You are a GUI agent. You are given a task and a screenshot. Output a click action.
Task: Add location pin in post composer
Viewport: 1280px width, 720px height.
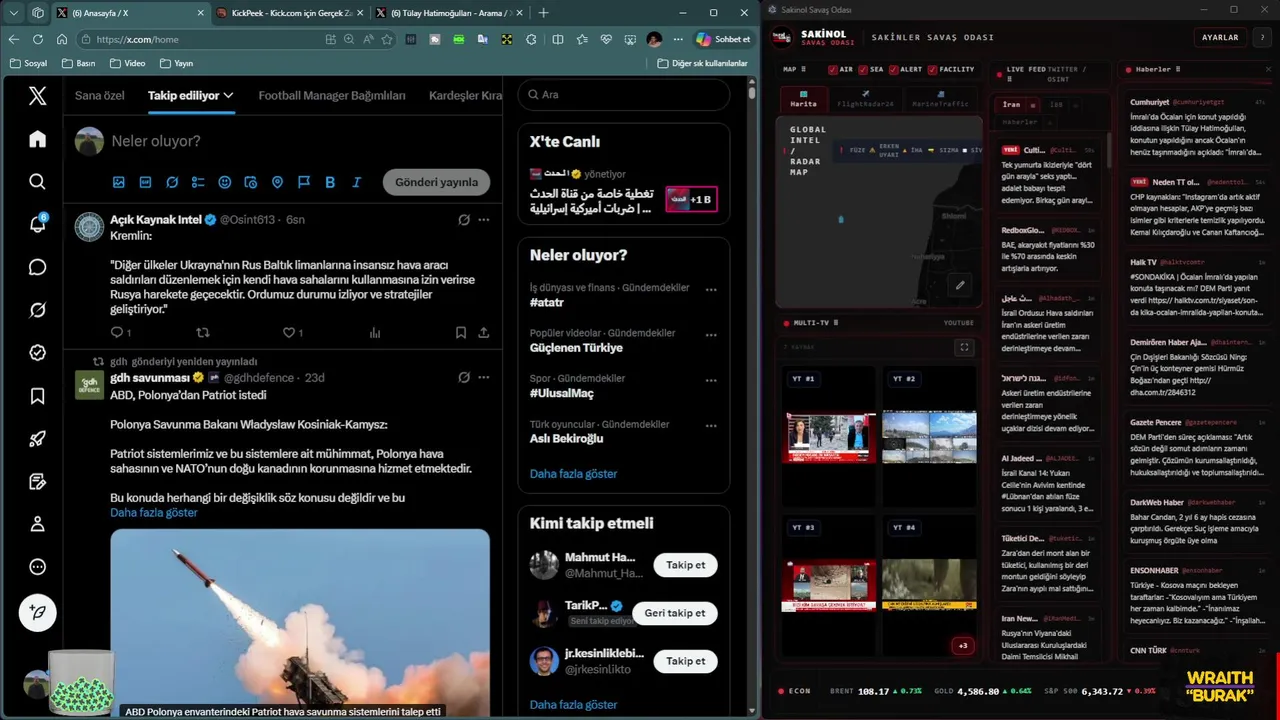pos(277,182)
